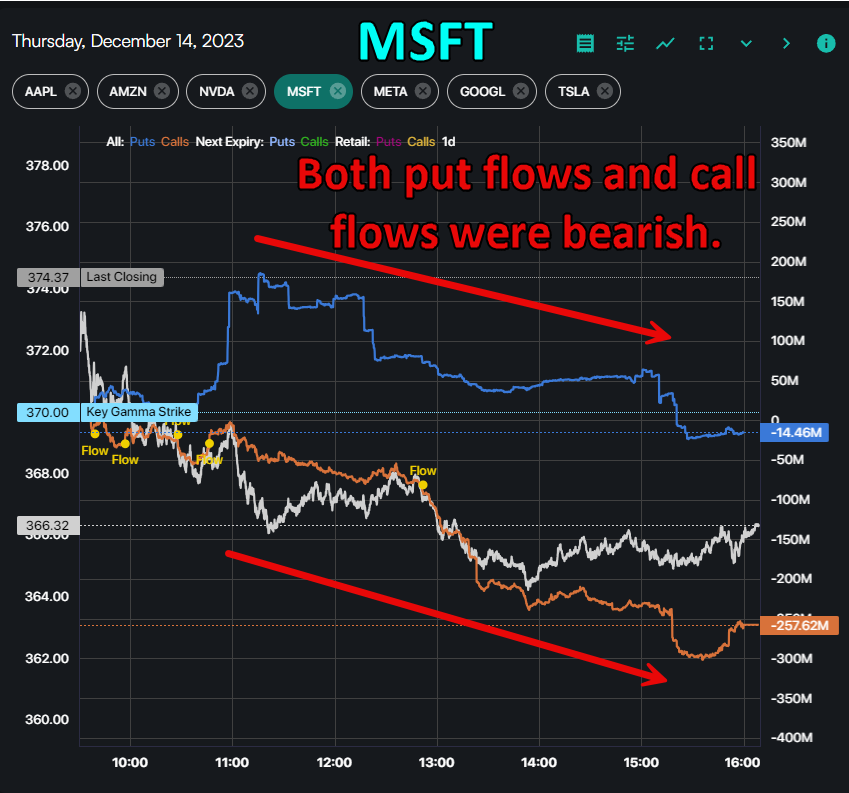Click the MSFT chart title
The height and width of the screenshot is (793, 849).
(x=426, y=42)
